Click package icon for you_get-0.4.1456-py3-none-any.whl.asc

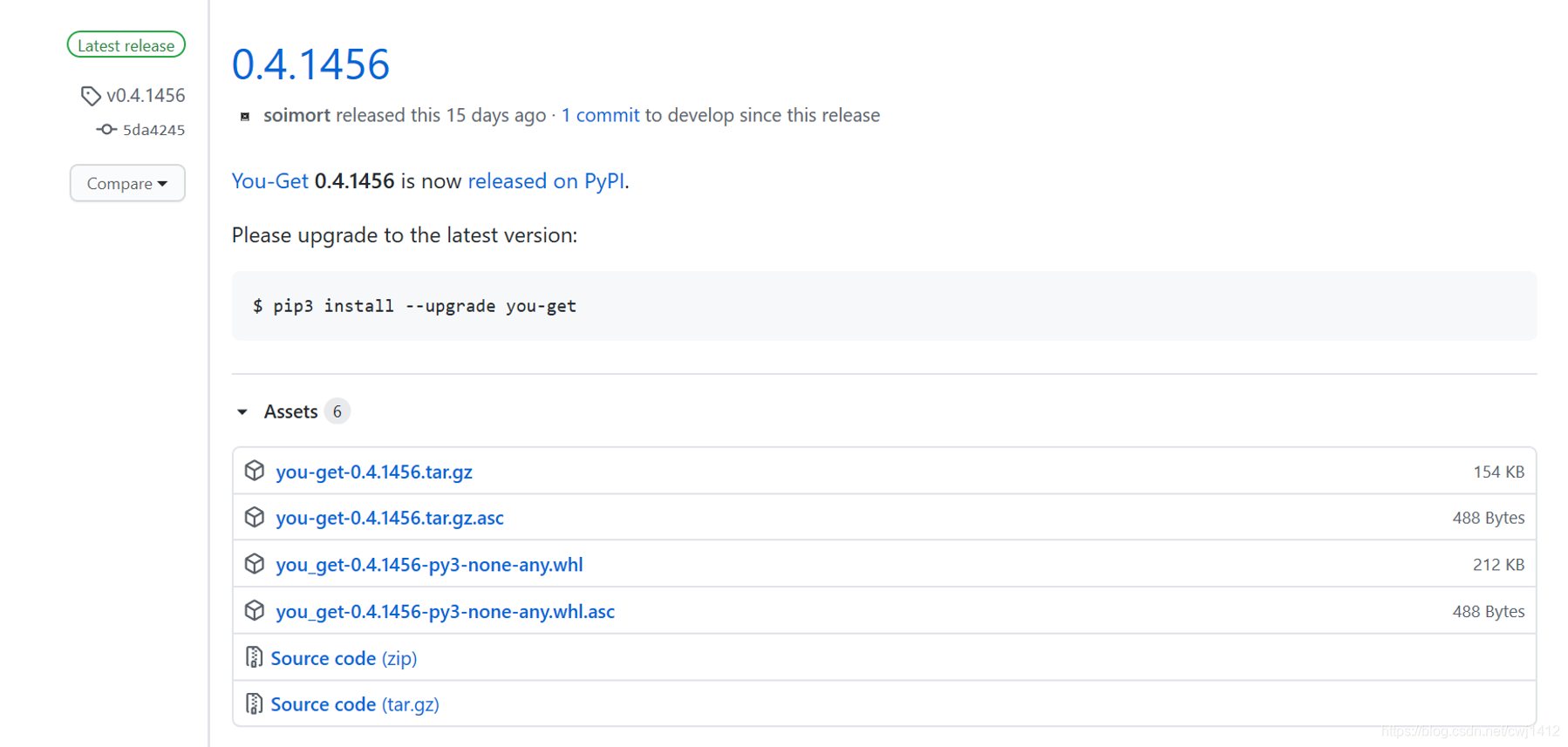[x=255, y=610]
